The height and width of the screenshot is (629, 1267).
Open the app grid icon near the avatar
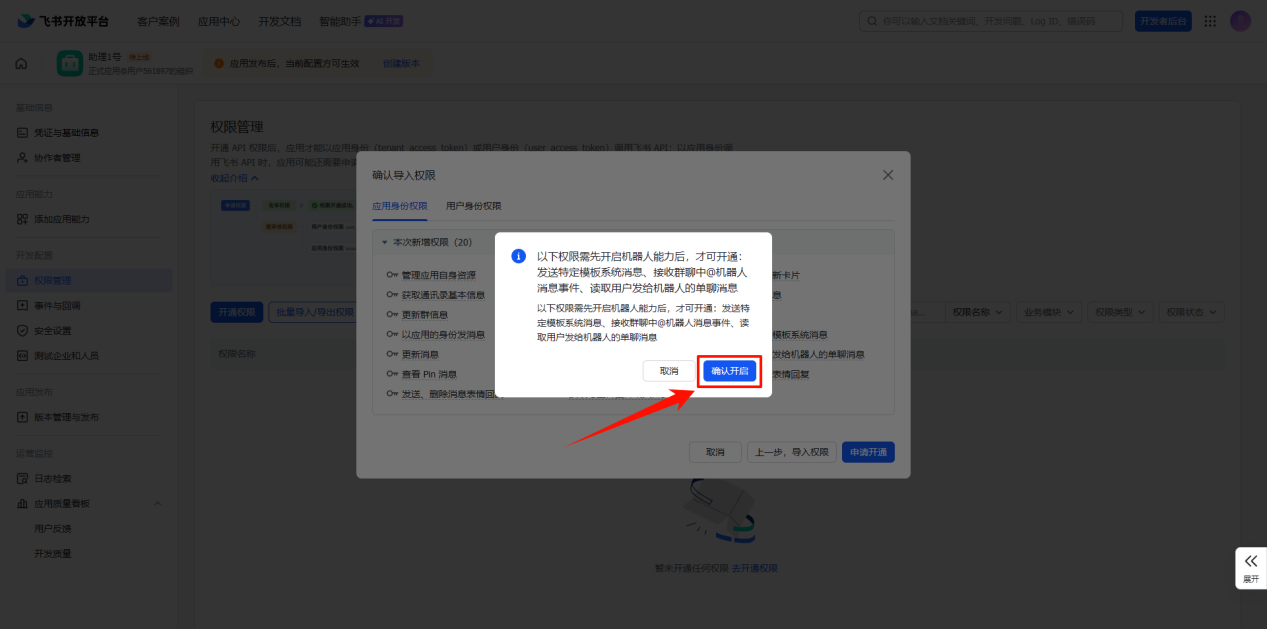1209,20
